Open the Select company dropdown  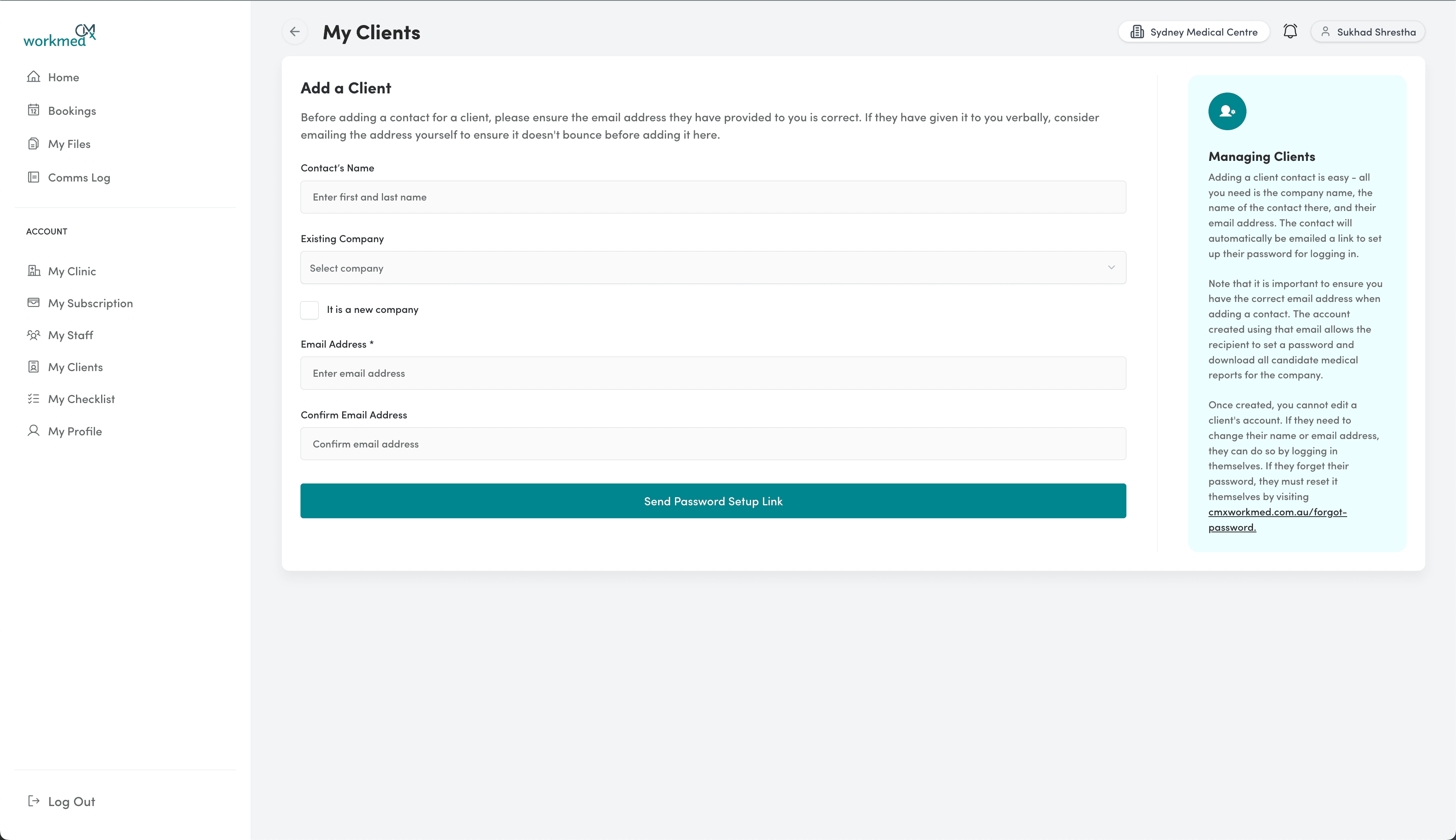713,267
